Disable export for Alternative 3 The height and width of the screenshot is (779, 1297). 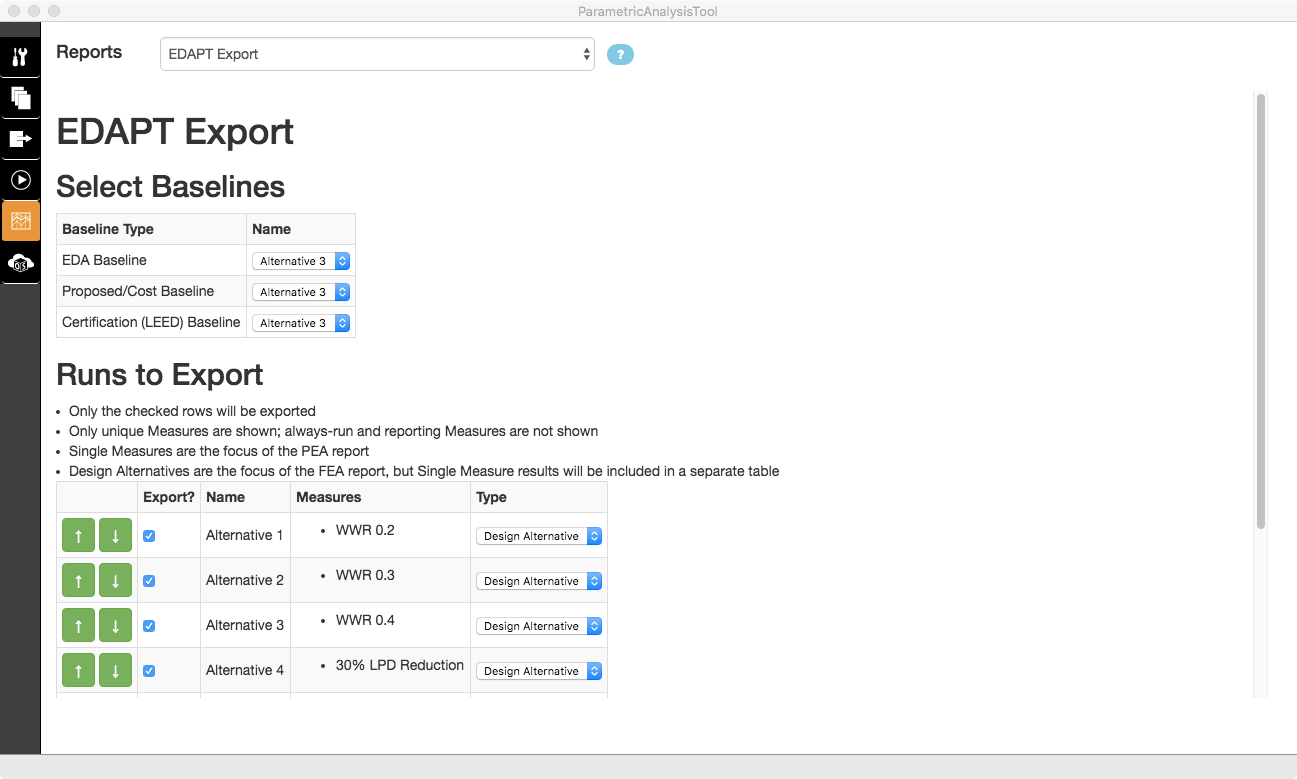click(x=149, y=625)
